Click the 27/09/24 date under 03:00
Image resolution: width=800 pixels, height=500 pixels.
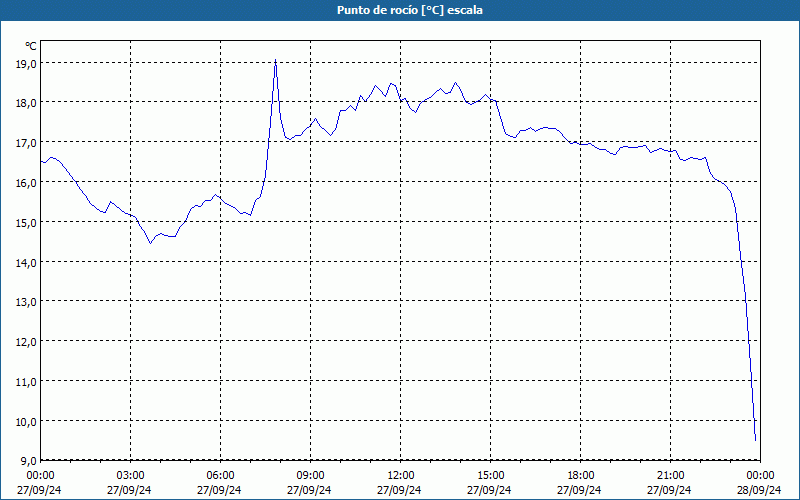(x=130, y=490)
